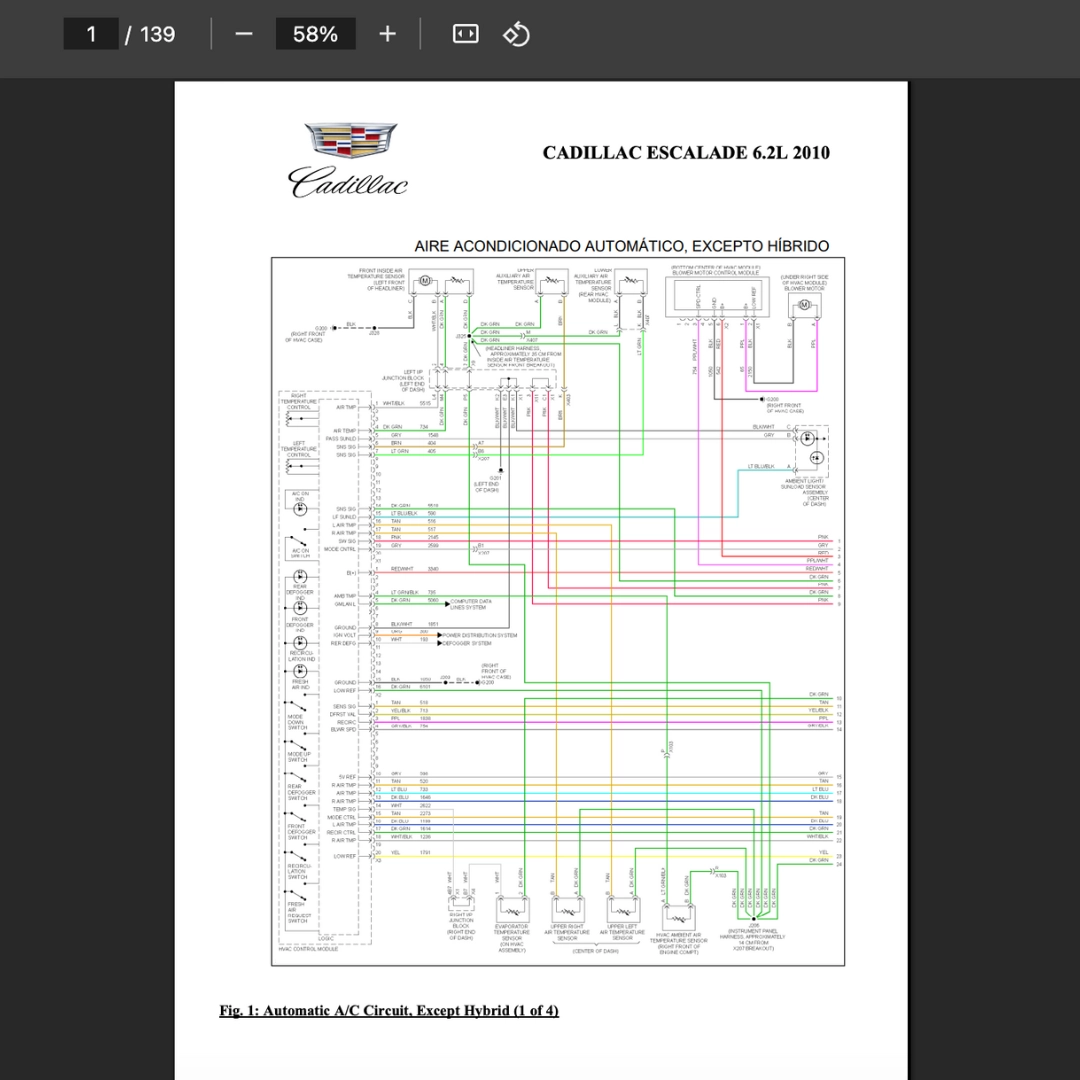Viewport: 1080px width, 1080px height.
Task: Click the 'AIRE ACONDICIONADO AUTOMÁTICO, EXCEPTO HÍBRIDO' heading
Action: click(x=621, y=246)
